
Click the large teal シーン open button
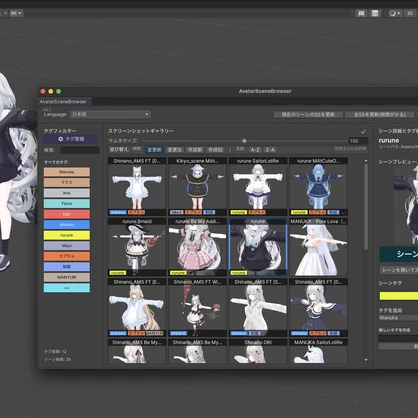[x=399, y=254]
